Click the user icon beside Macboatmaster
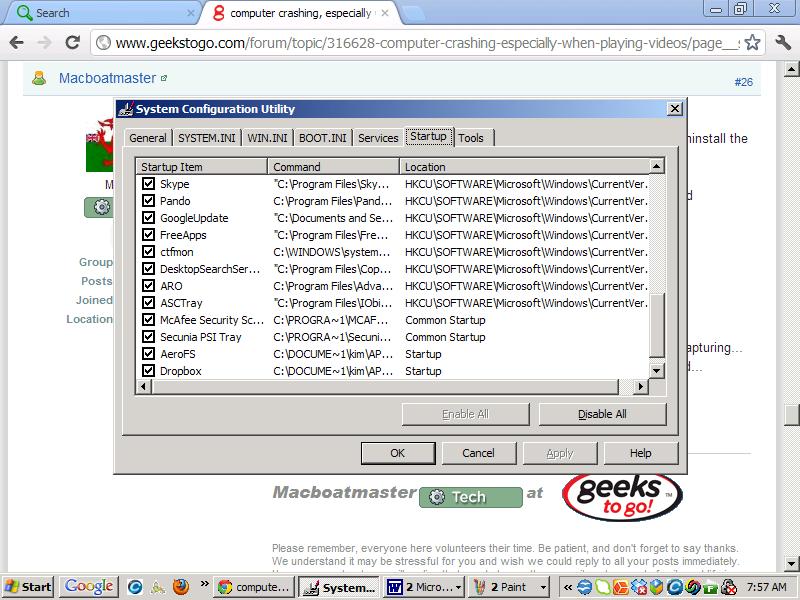Screen dimensions: 800x600 [x=39, y=78]
